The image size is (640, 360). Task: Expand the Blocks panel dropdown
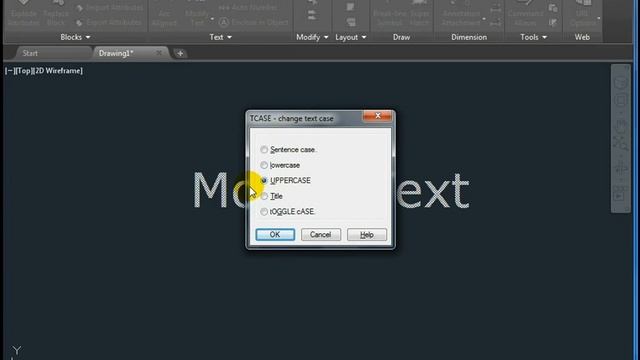tap(88, 38)
